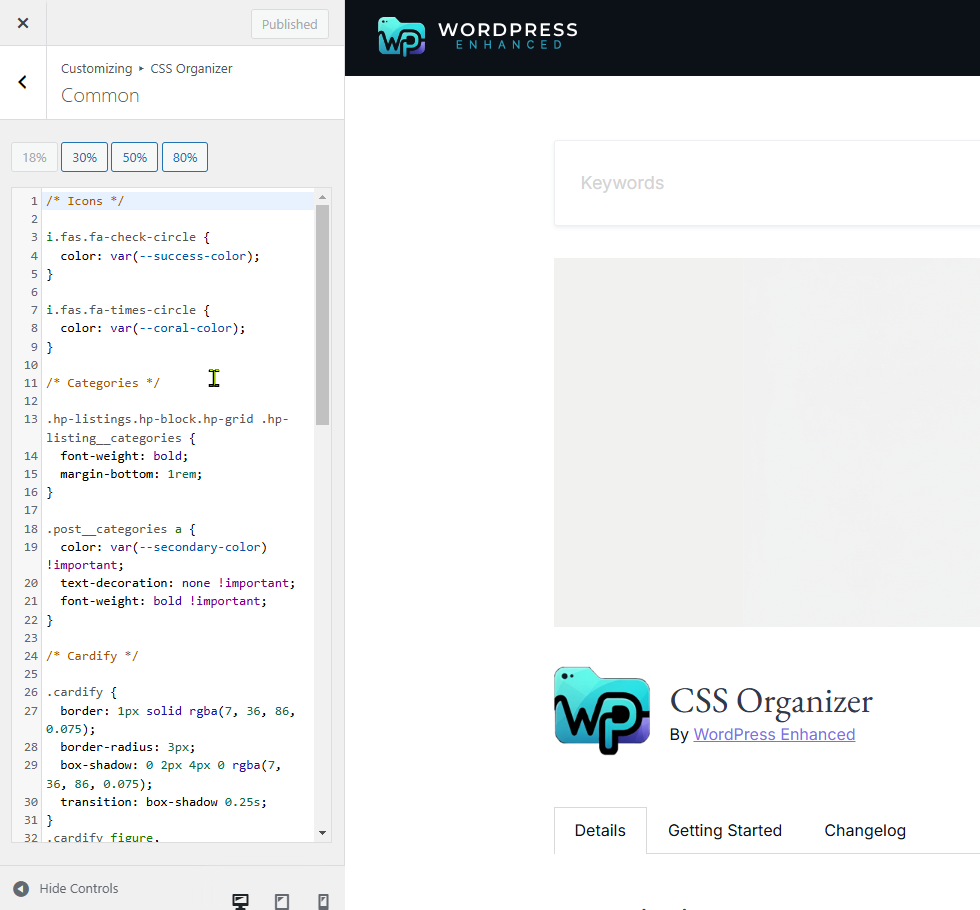
Task: Click the text cursor in the code editor
Action: pos(214,378)
